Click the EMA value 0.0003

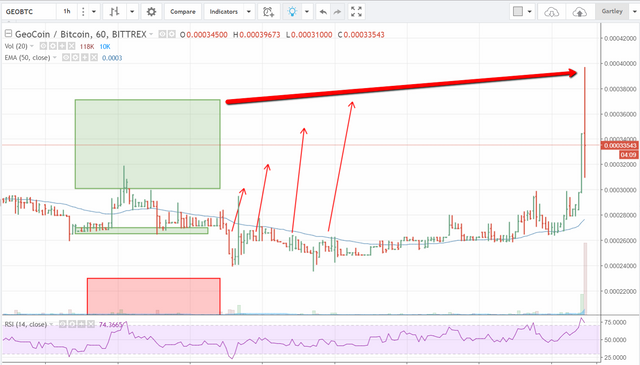(x=112, y=58)
